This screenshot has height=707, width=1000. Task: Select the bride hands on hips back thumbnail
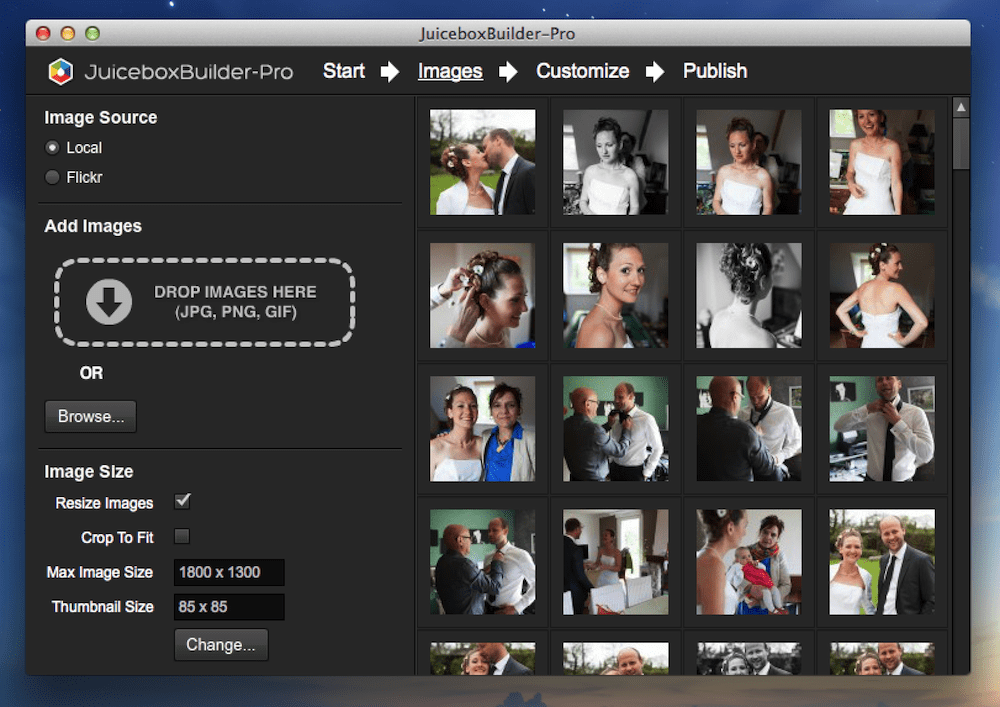[882, 295]
